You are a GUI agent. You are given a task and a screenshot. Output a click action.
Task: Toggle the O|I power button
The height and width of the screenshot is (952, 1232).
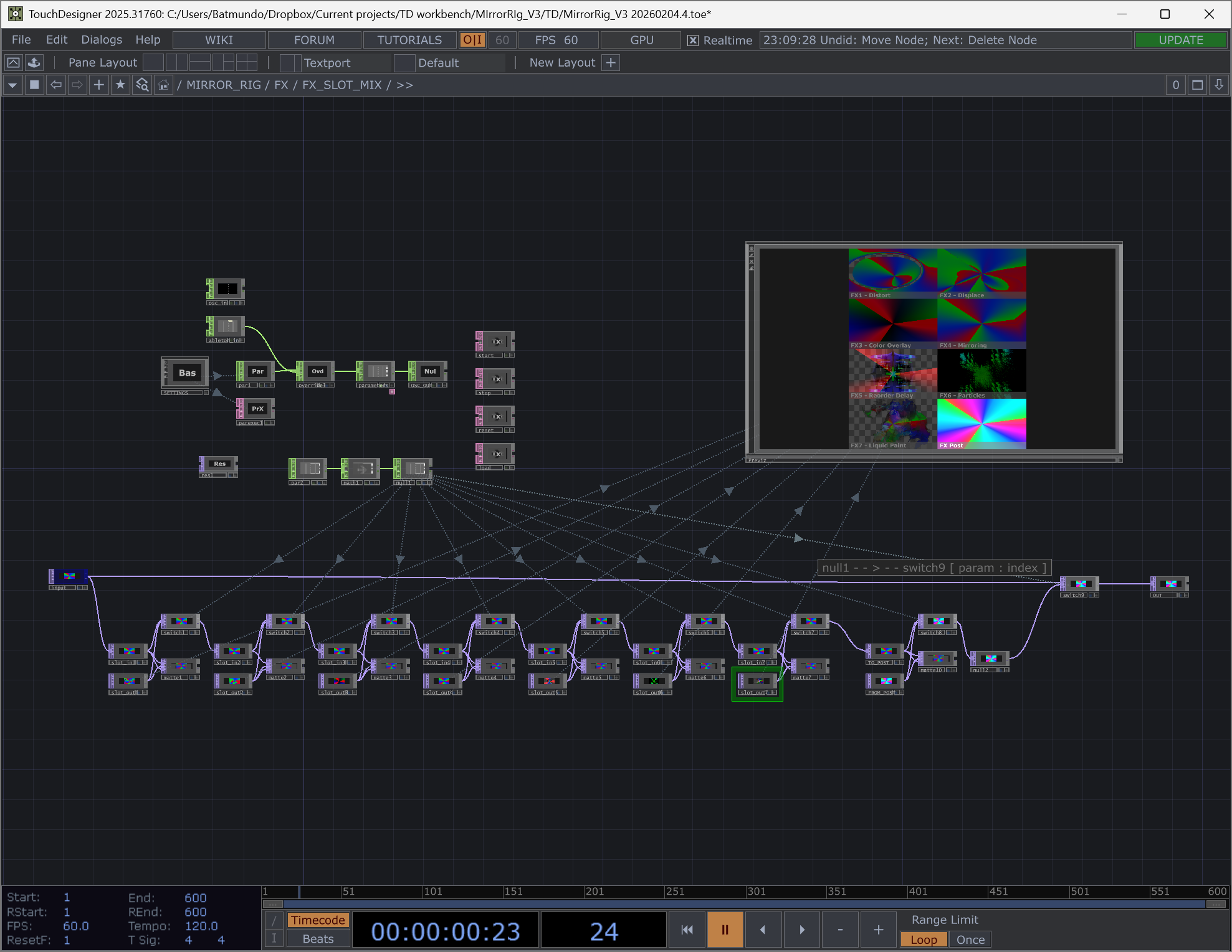click(x=472, y=40)
